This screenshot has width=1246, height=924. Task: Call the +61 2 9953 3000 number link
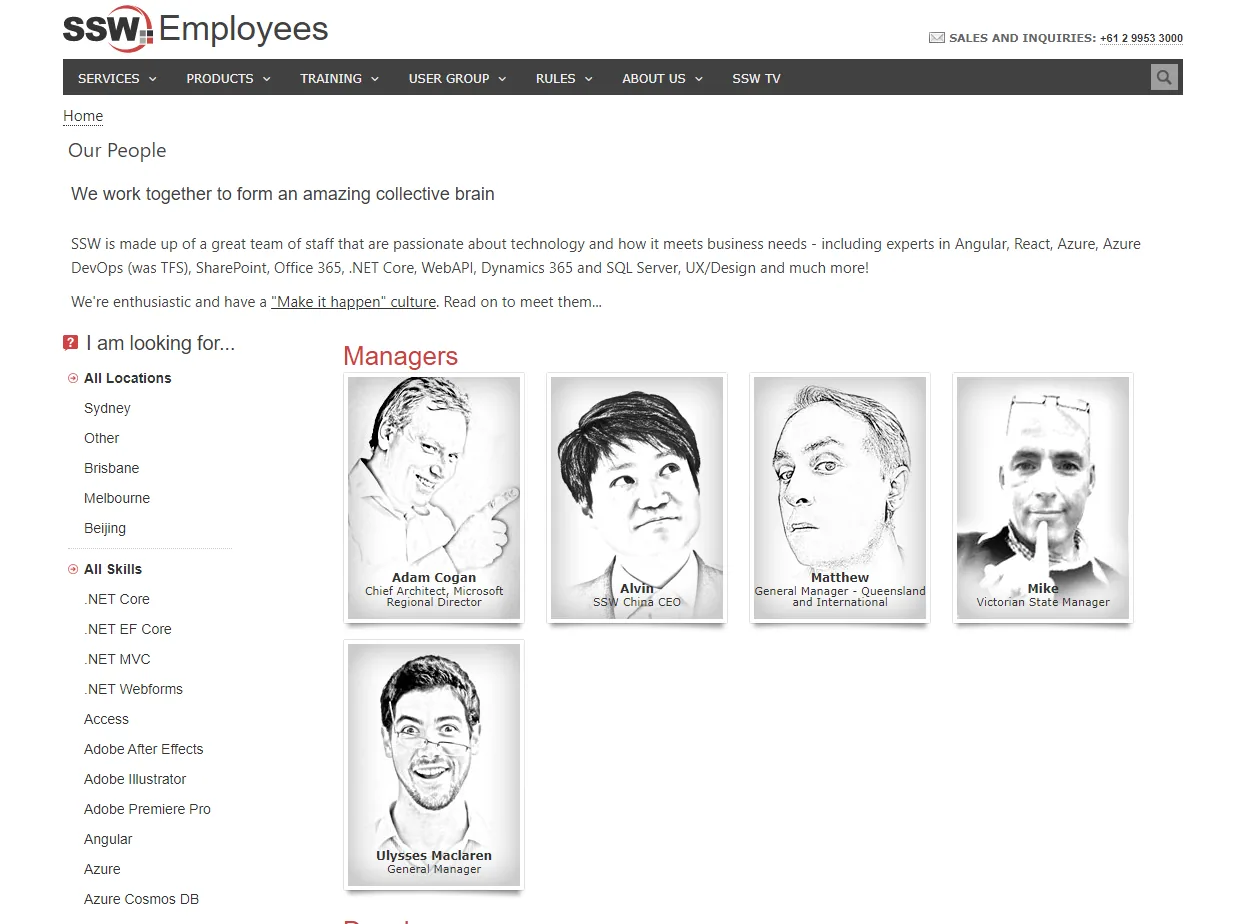click(x=1141, y=38)
